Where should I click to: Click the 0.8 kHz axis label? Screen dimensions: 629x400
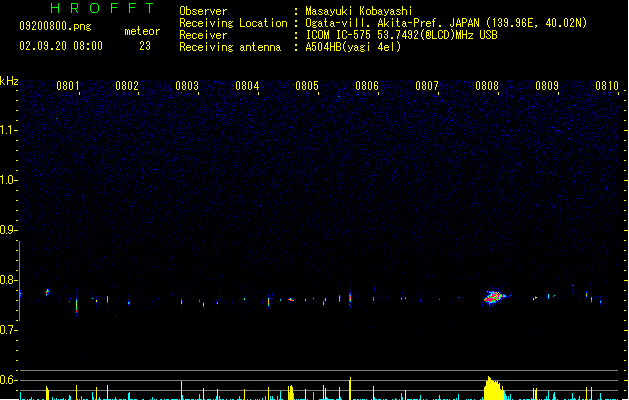click(8, 280)
